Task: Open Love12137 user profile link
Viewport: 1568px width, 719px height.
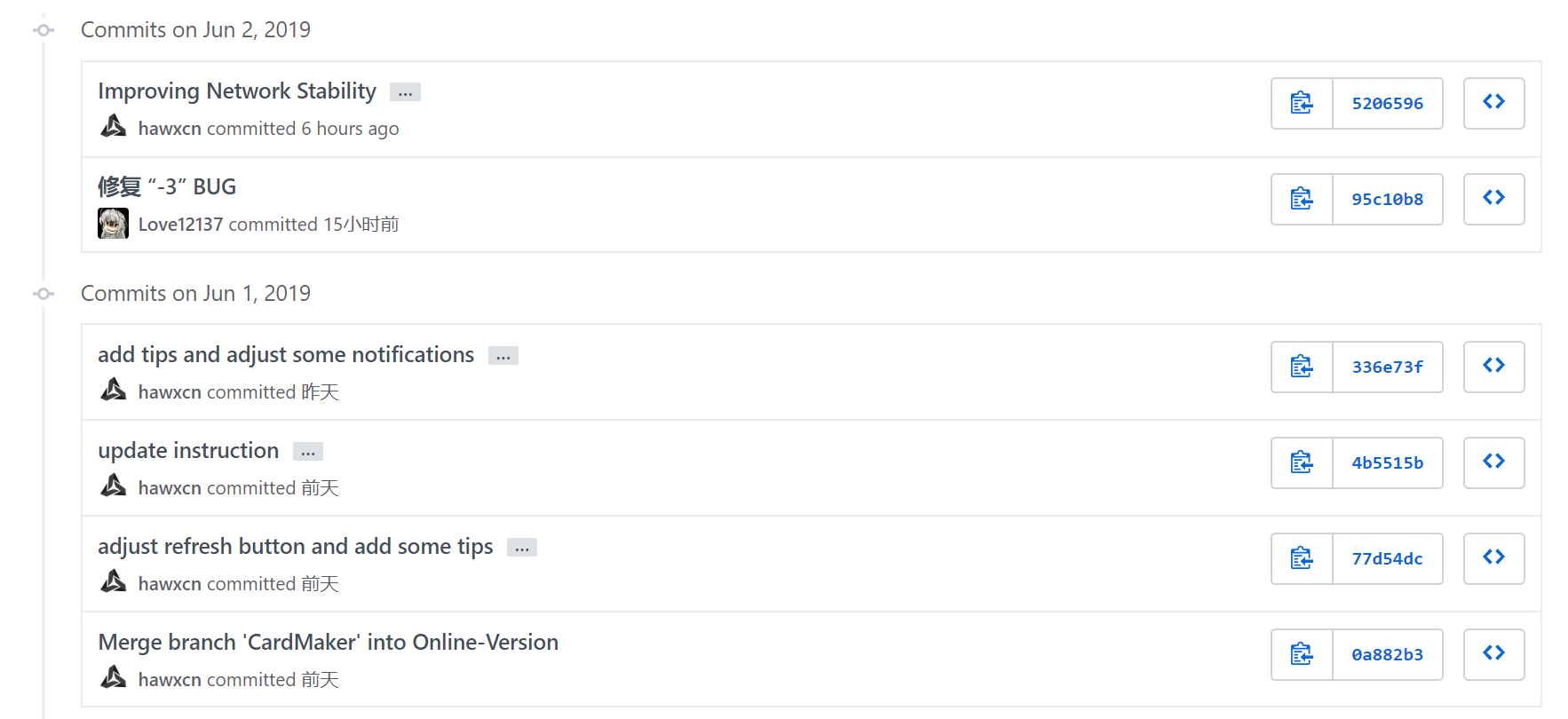Action: pyautogui.click(x=180, y=225)
